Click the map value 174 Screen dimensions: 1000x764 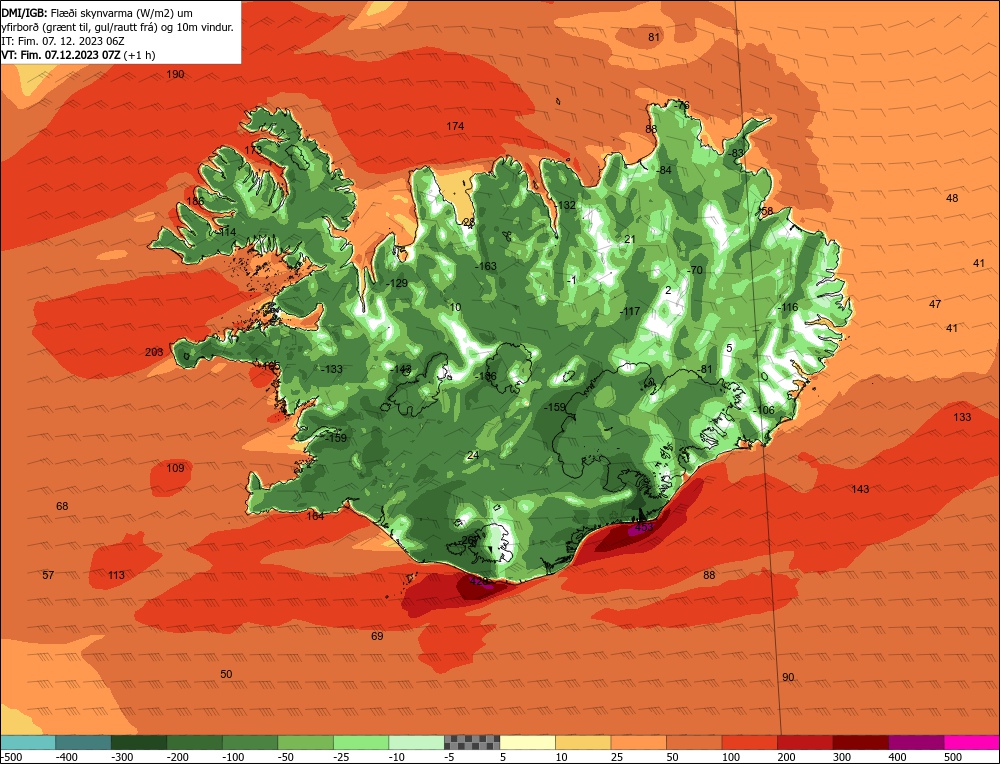pyautogui.click(x=455, y=126)
